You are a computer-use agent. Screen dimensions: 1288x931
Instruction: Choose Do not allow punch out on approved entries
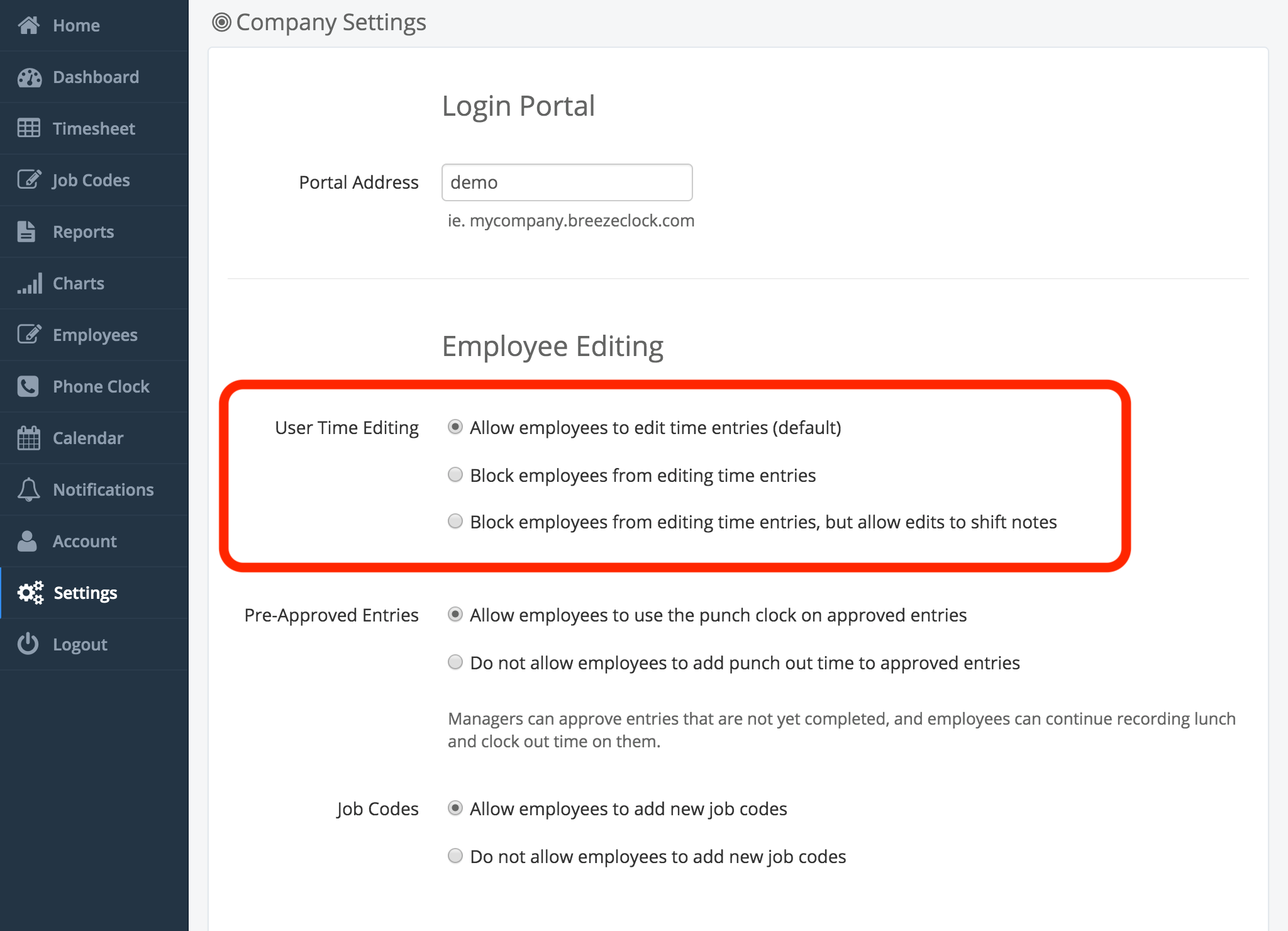[x=455, y=662]
